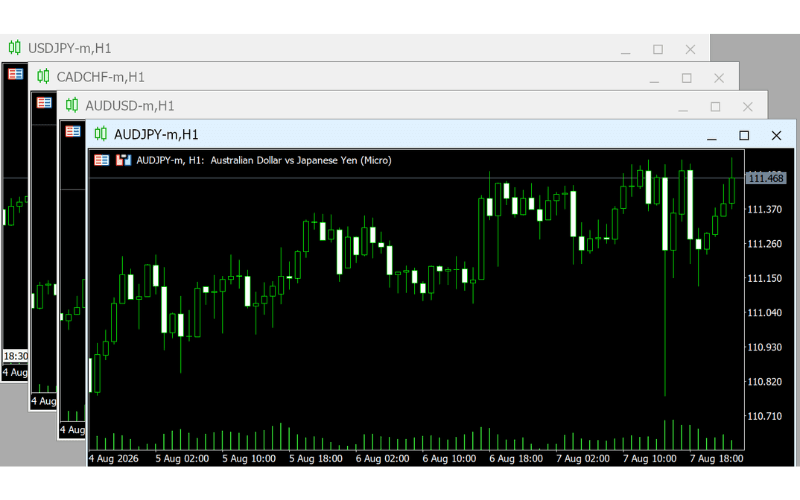This screenshot has width=800, height=500.
Task: Maximize the AUDJPY-m,H1 window
Action: tap(744, 135)
